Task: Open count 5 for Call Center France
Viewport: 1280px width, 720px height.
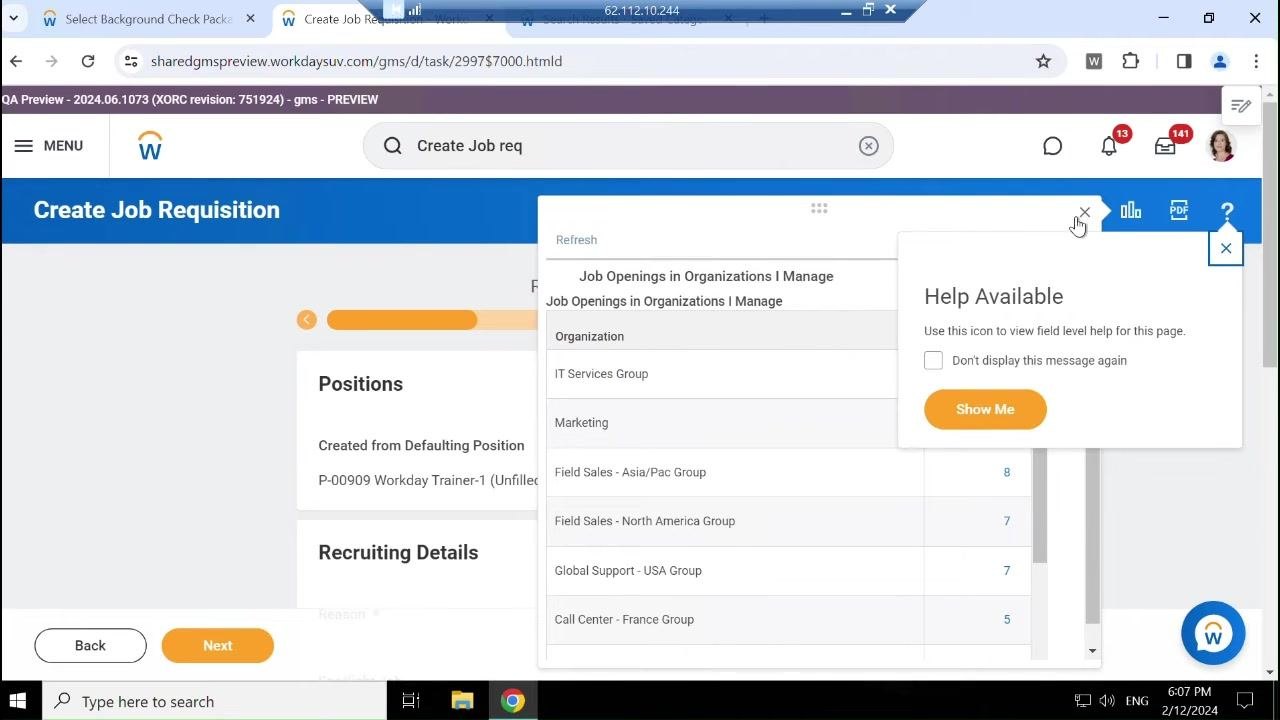Action: pyautogui.click(x=1007, y=620)
